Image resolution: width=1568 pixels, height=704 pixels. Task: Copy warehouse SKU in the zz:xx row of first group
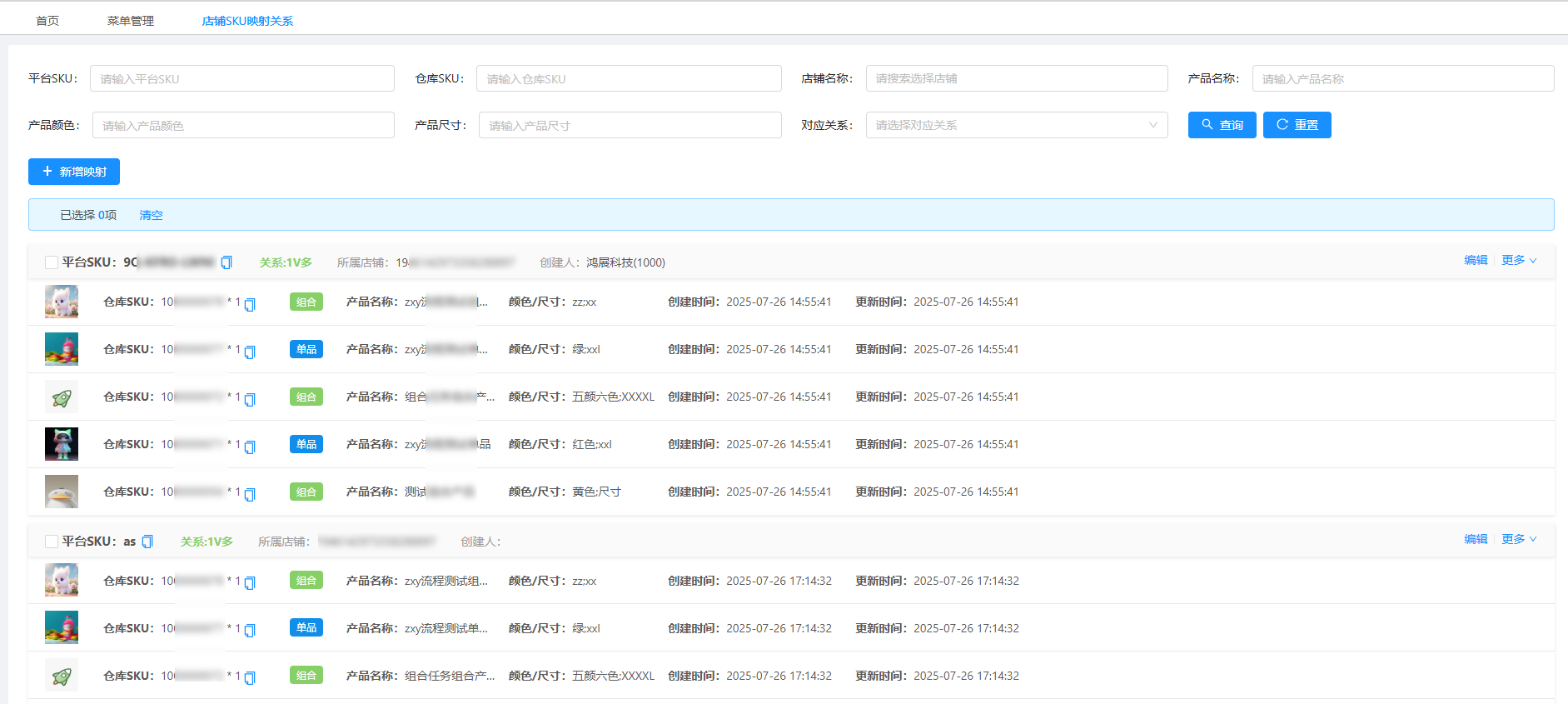coord(250,304)
